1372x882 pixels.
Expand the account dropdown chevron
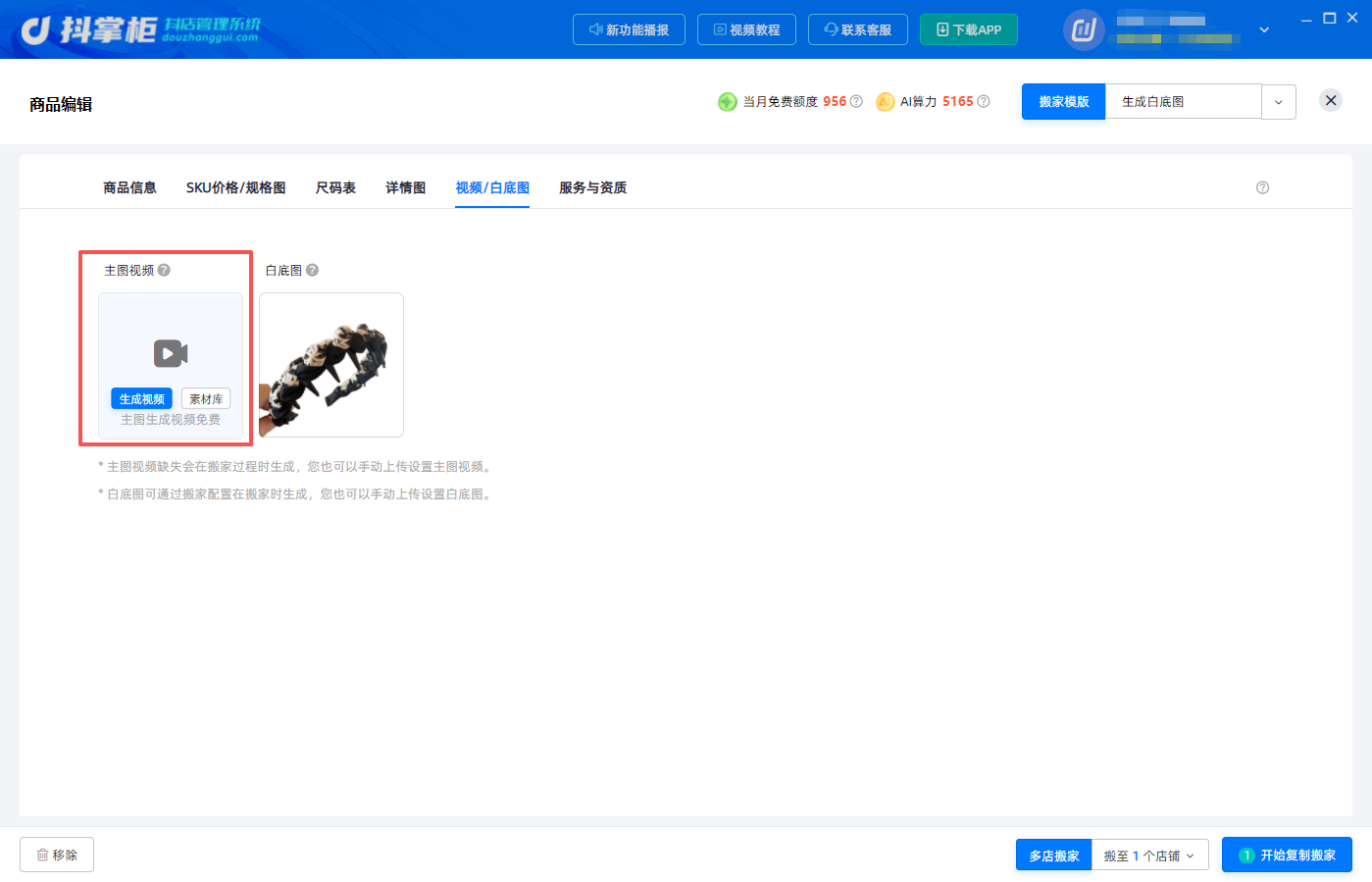tap(1264, 29)
